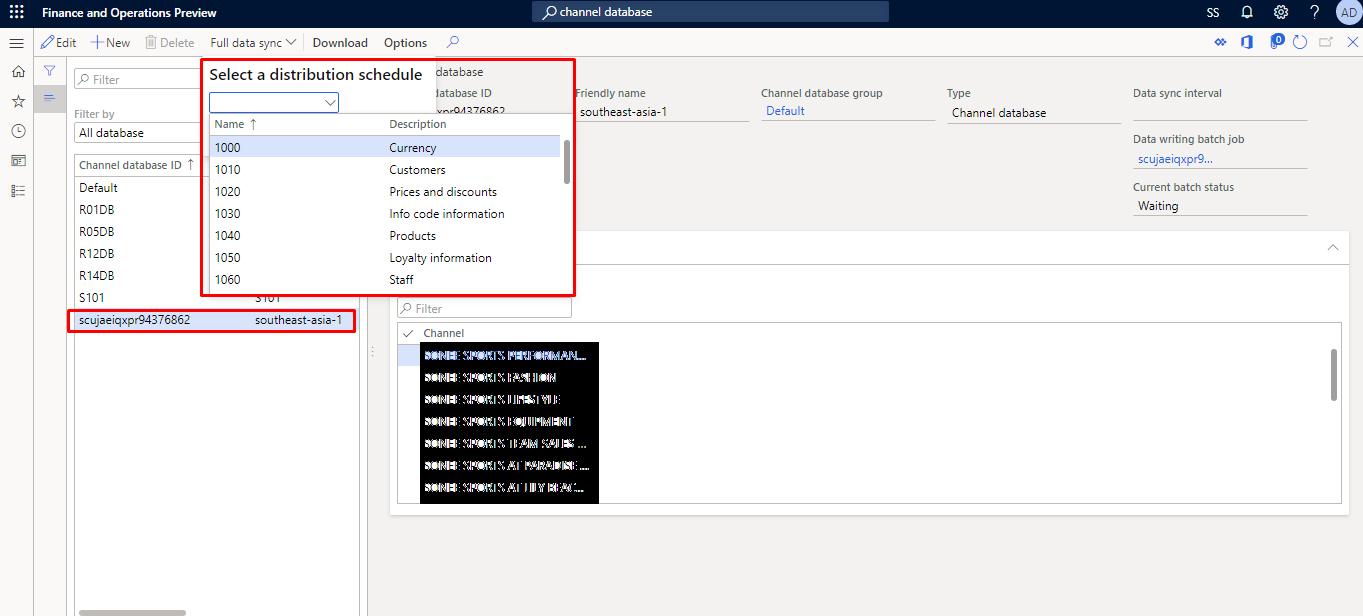This screenshot has height=616, width=1363.
Task: Click the SS company indicator
Action: 1213,13
